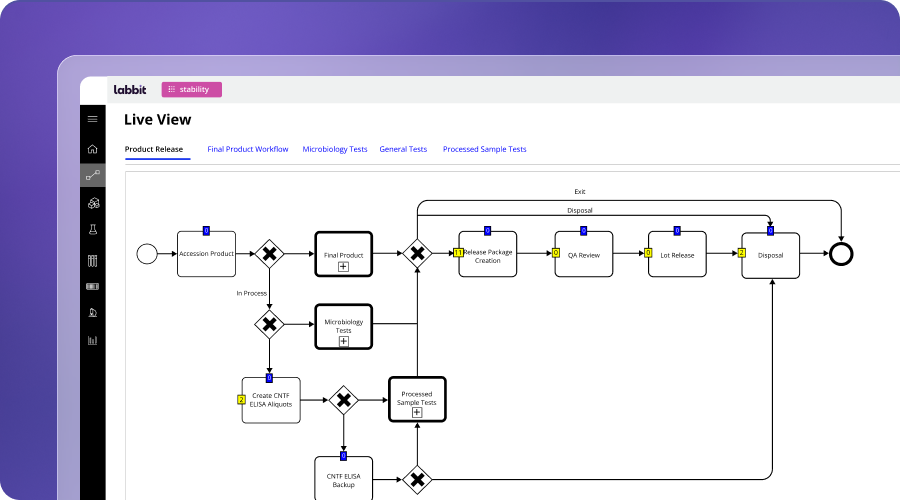The image size is (900, 500).
Task: Select the CNTF ELISA Backup task node
Action: (343, 480)
